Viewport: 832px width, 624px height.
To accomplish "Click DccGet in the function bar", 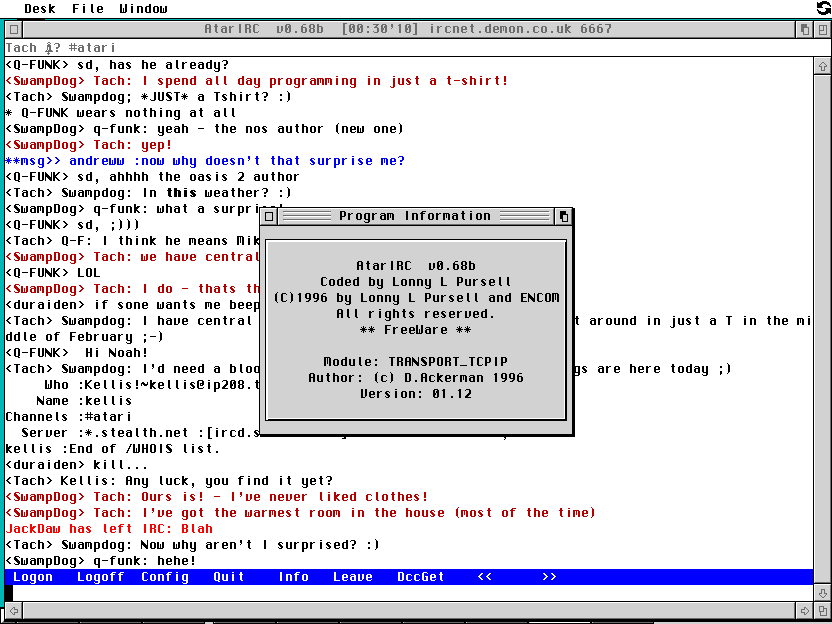I will point(421,577).
